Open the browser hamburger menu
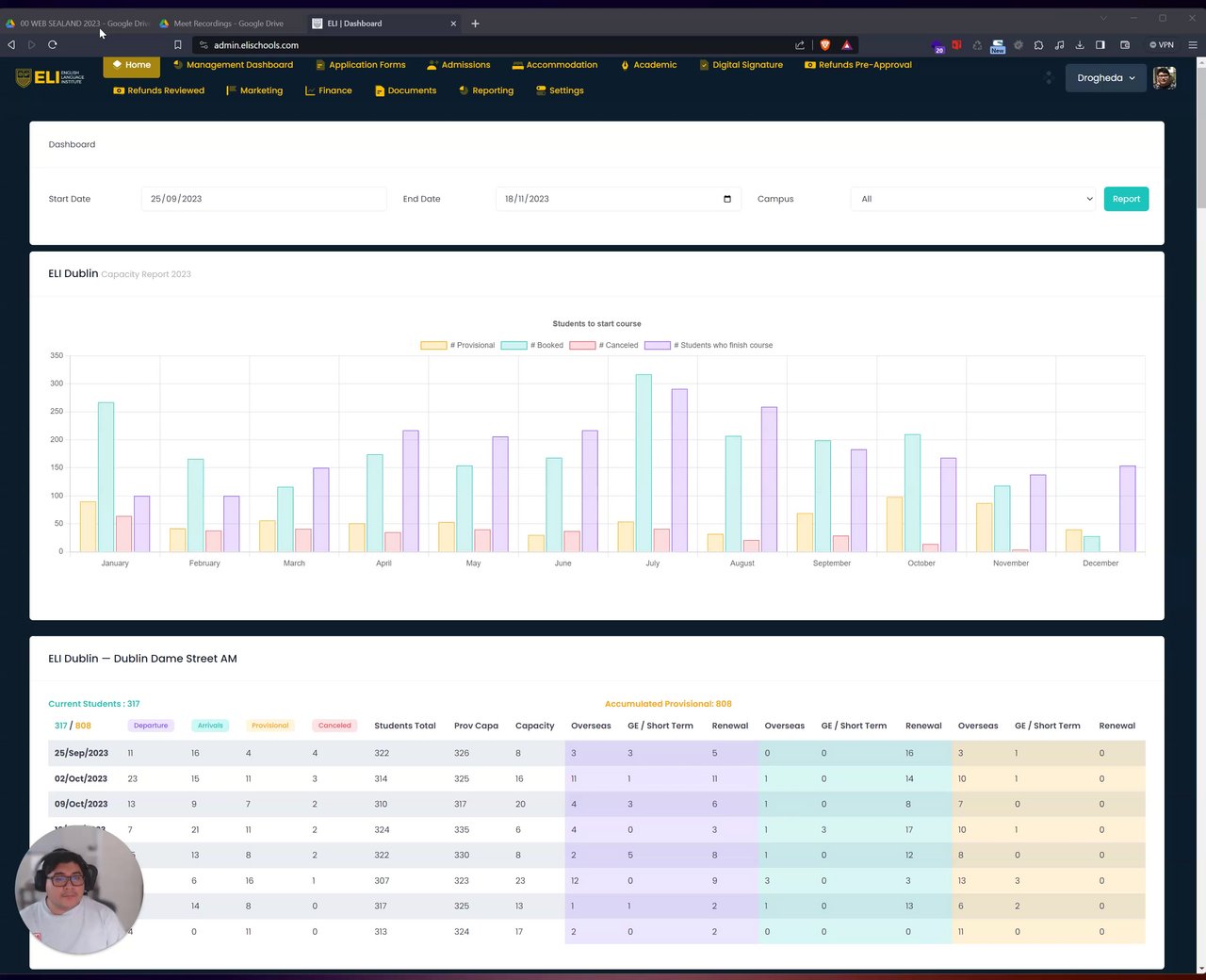 tap(1193, 44)
